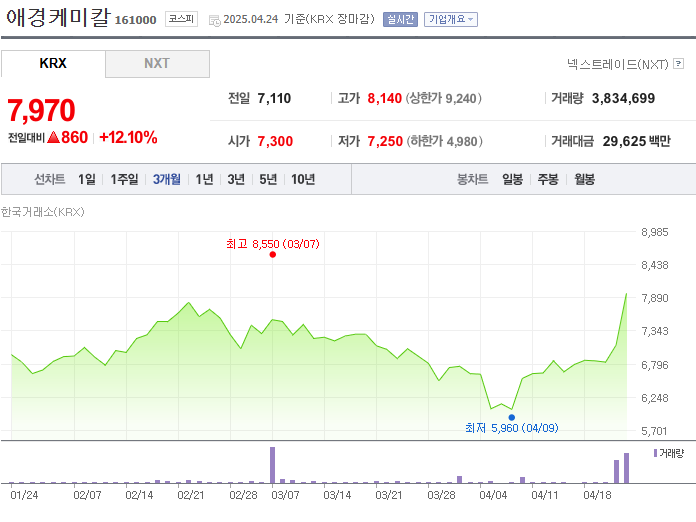Open the Nextrade (NXT) help question icon

(x=678, y=64)
